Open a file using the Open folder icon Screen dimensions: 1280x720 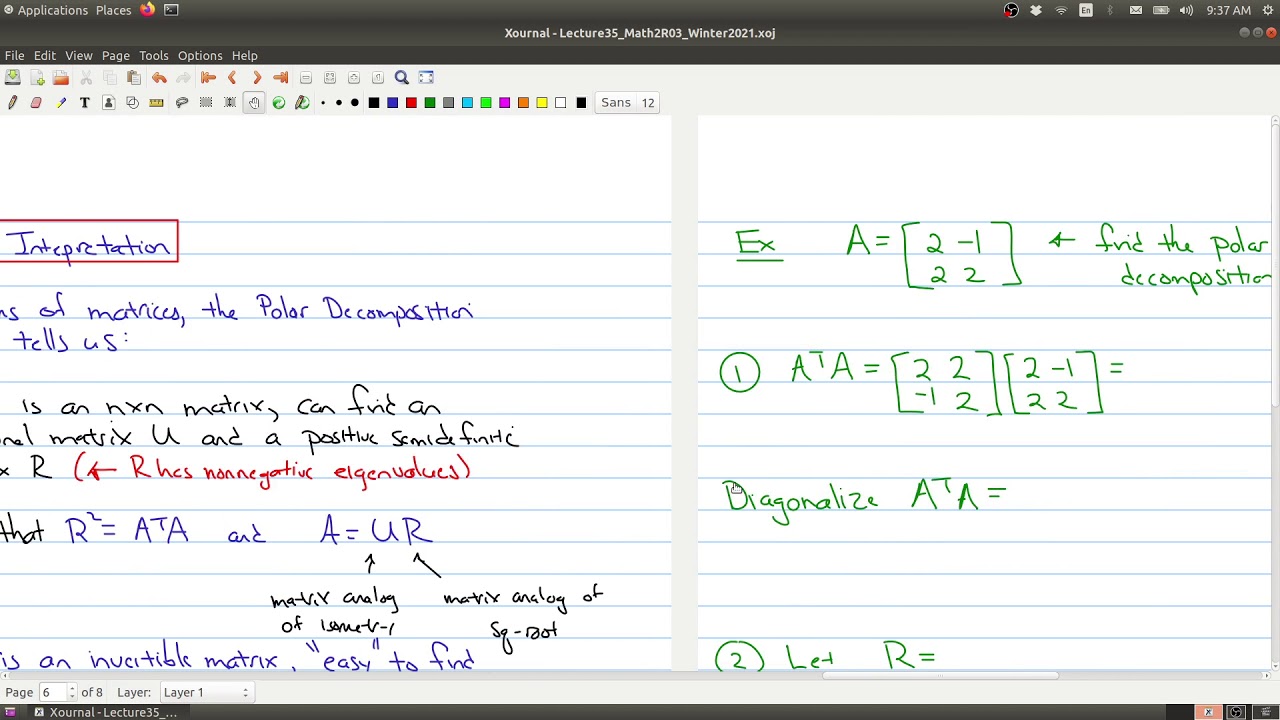point(61,78)
